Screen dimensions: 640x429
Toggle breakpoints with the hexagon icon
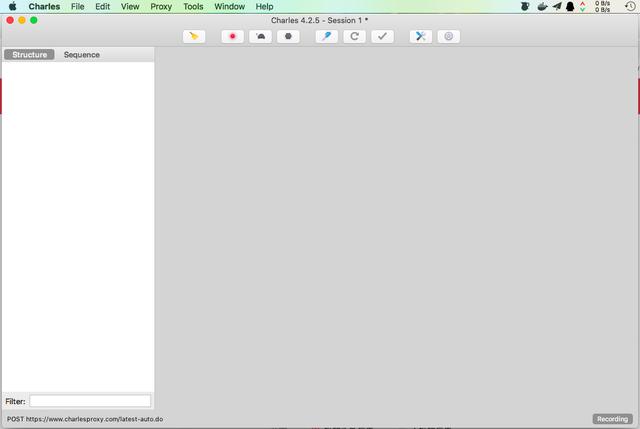coord(288,36)
